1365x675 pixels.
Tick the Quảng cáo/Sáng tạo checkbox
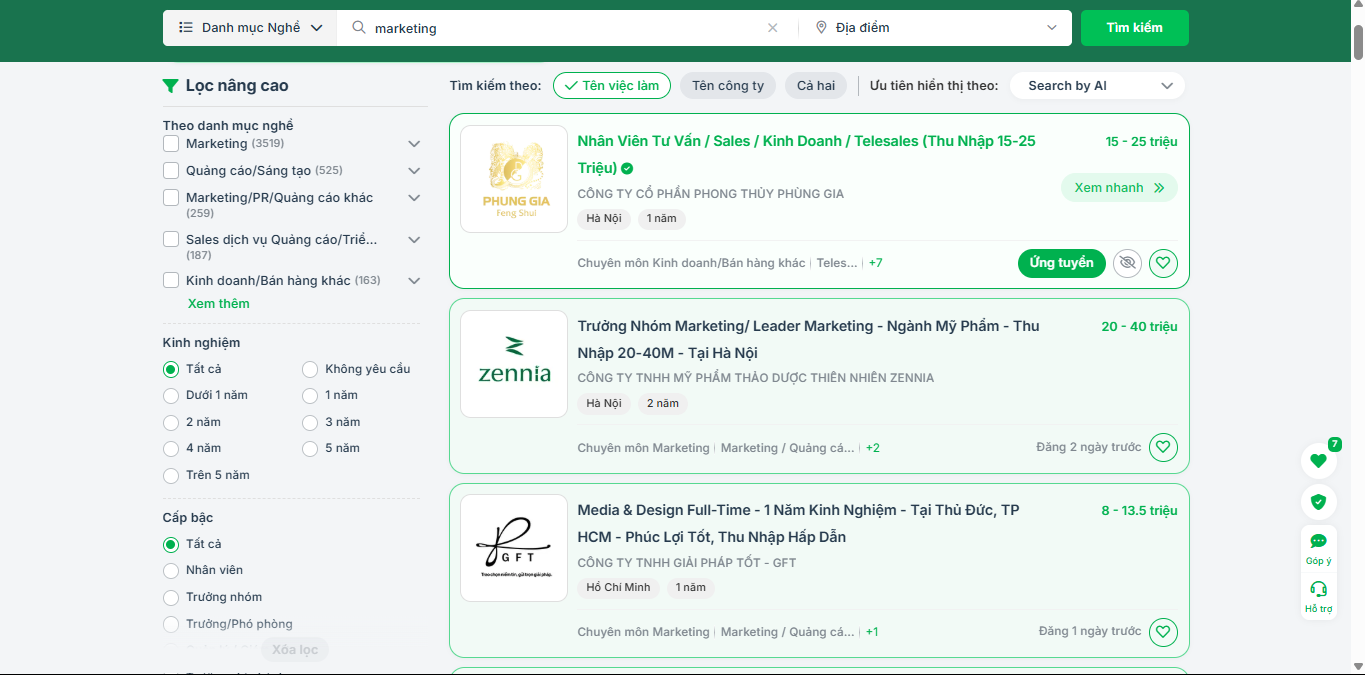click(x=171, y=170)
